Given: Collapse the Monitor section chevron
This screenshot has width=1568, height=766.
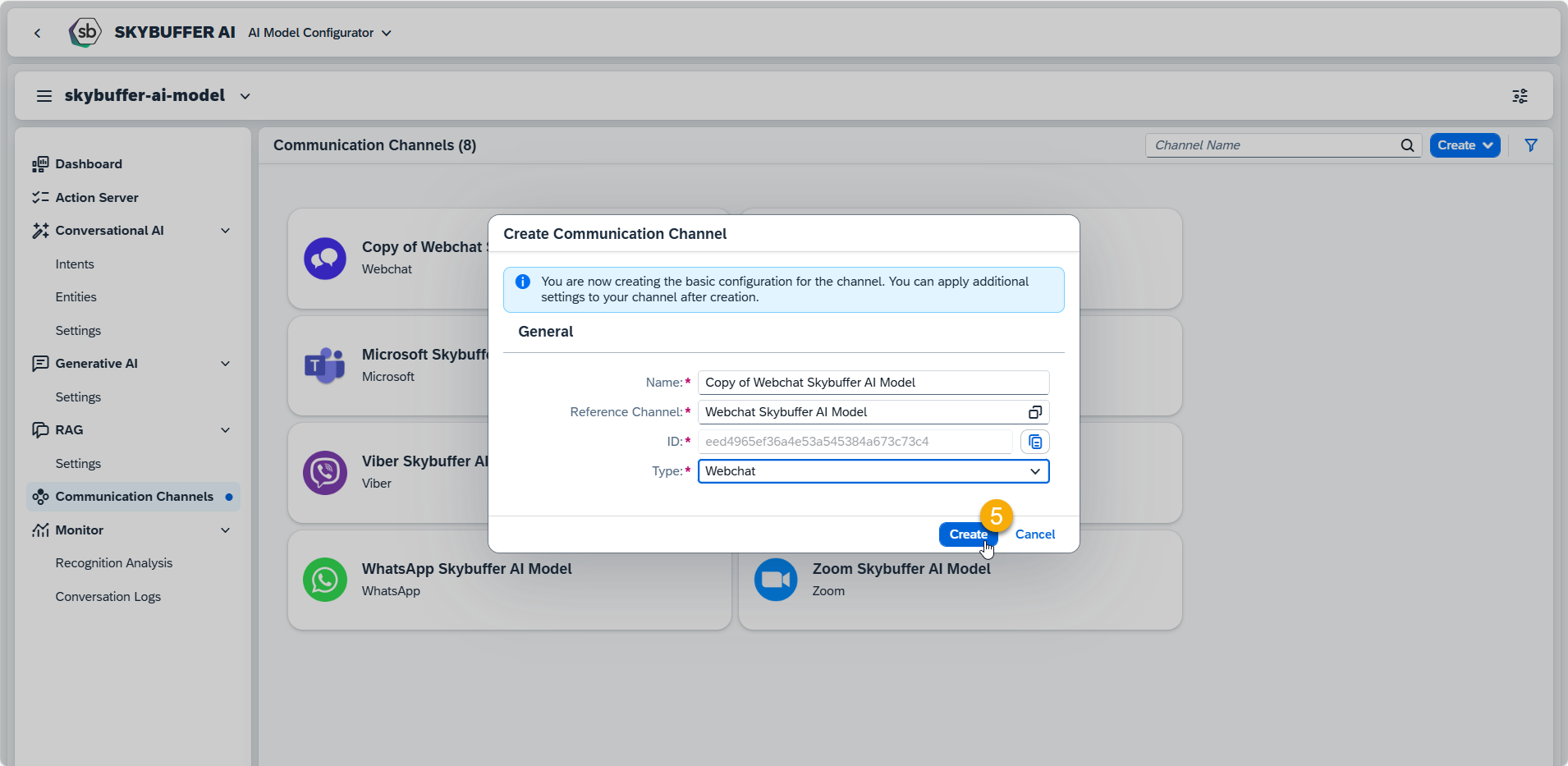Looking at the screenshot, I should 225,530.
